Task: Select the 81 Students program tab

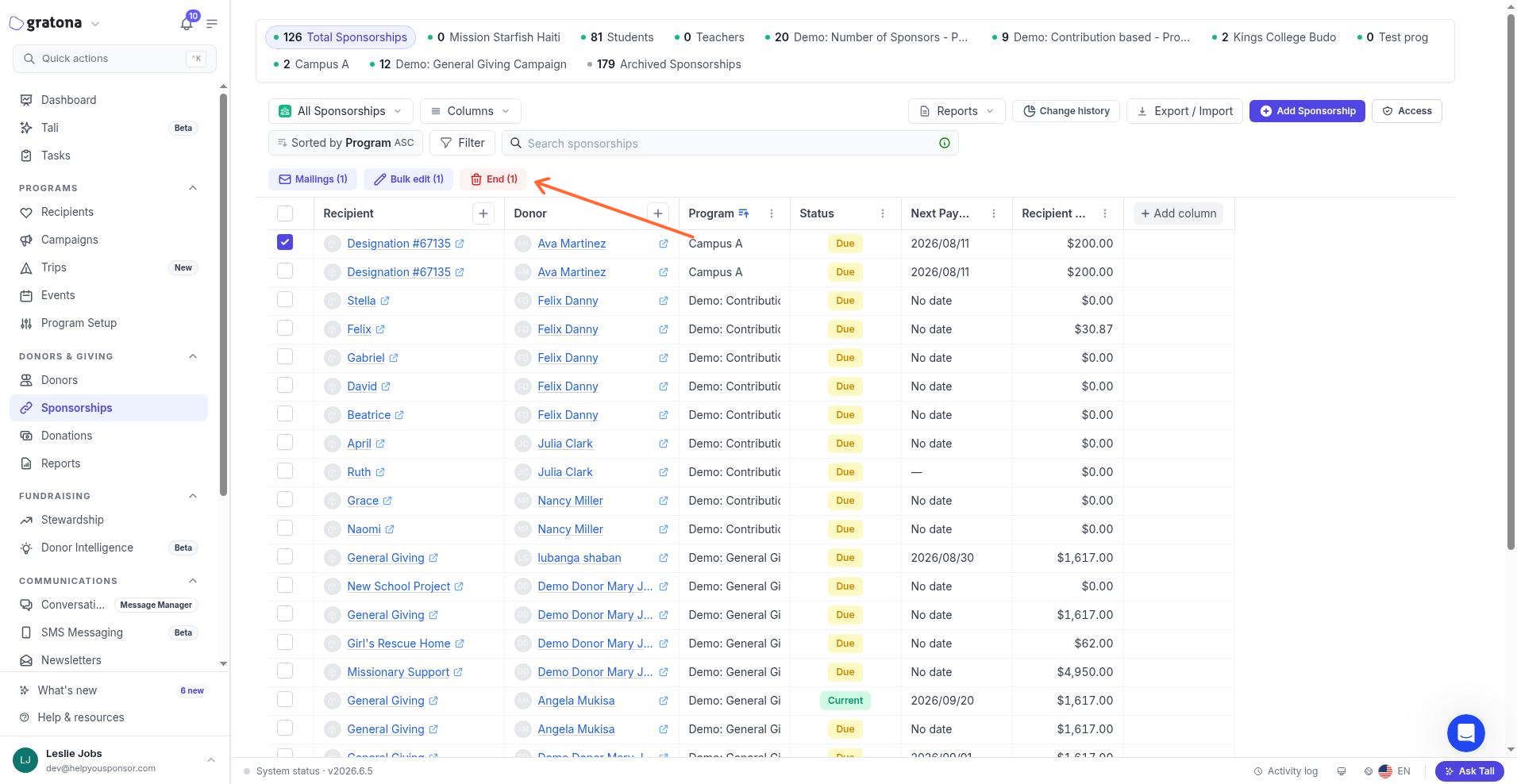Action: pos(618,37)
